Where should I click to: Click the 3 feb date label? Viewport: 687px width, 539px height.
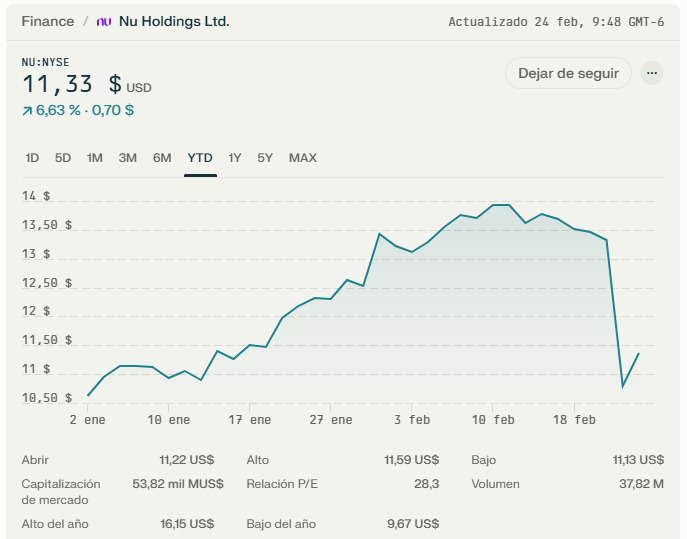coord(412,420)
